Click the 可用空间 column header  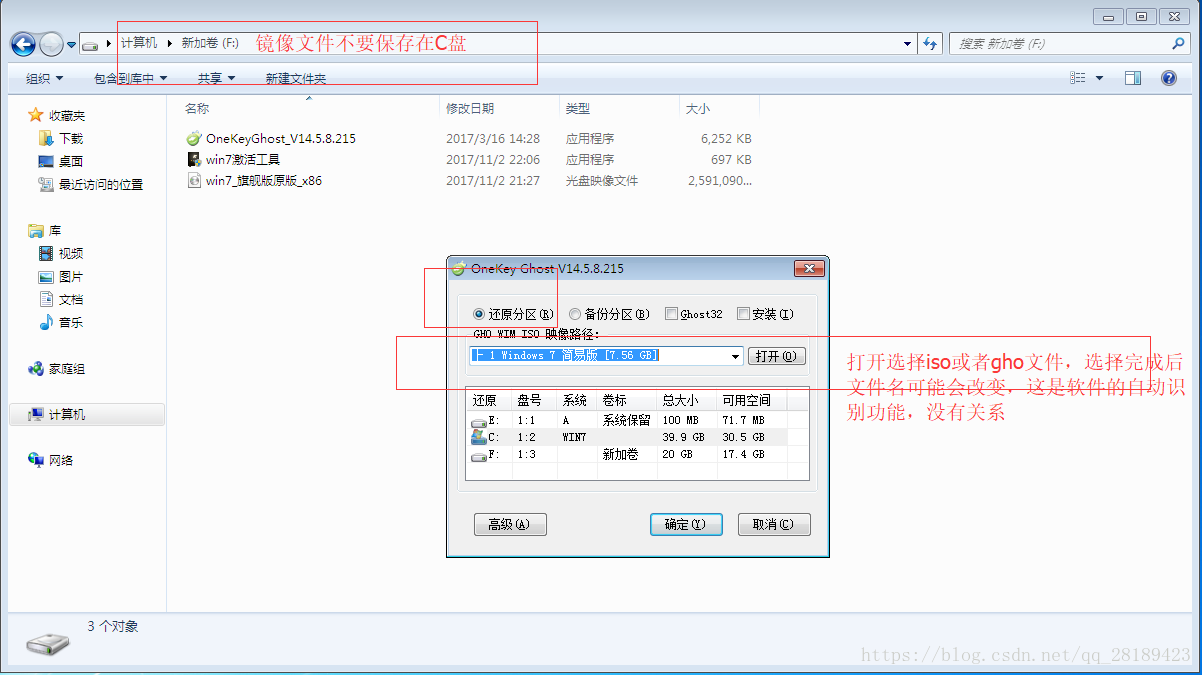(752, 400)
